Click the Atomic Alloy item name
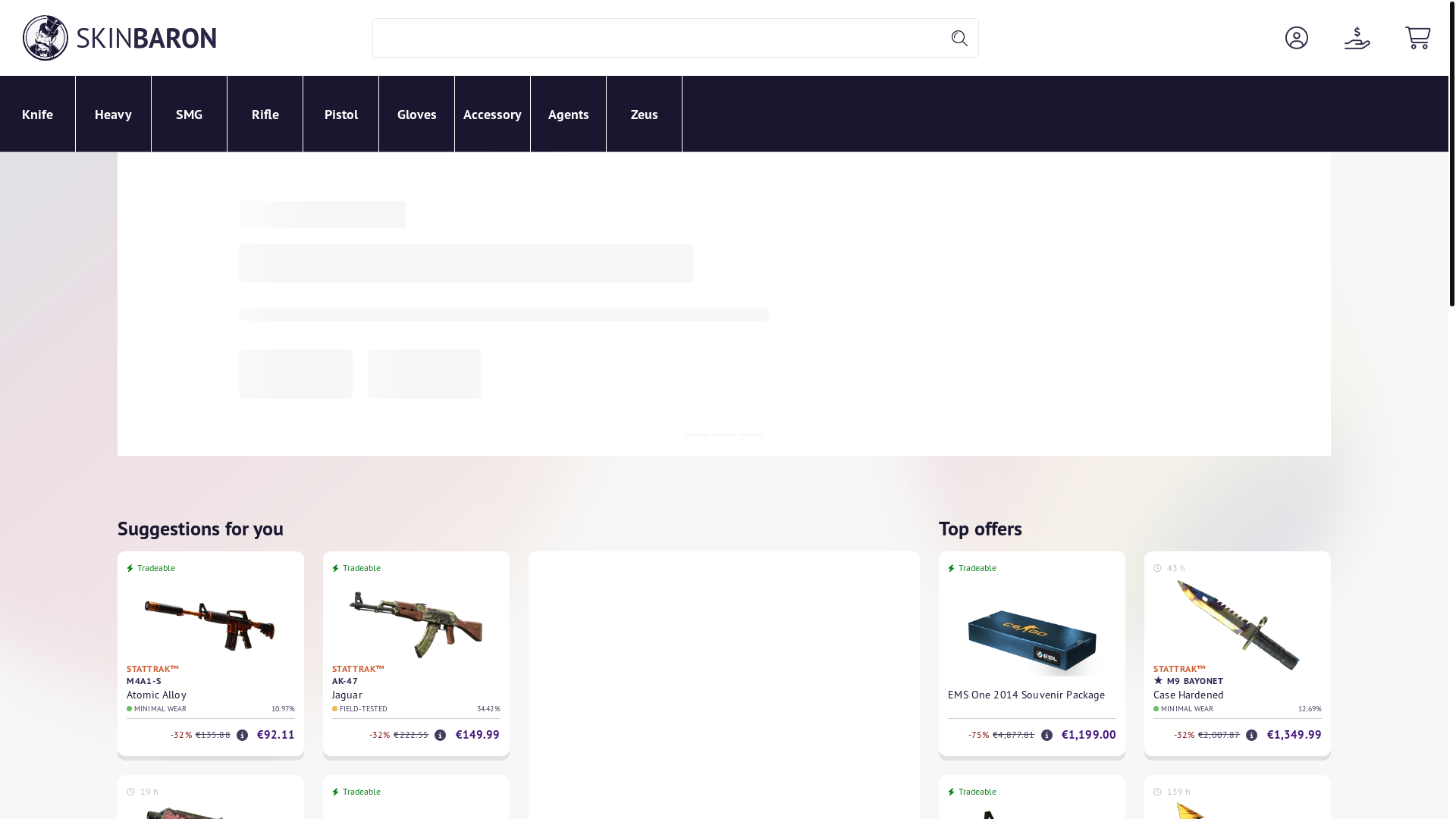Image resolution: width=1456 pixels, height=819 pixels. point(156,695)
